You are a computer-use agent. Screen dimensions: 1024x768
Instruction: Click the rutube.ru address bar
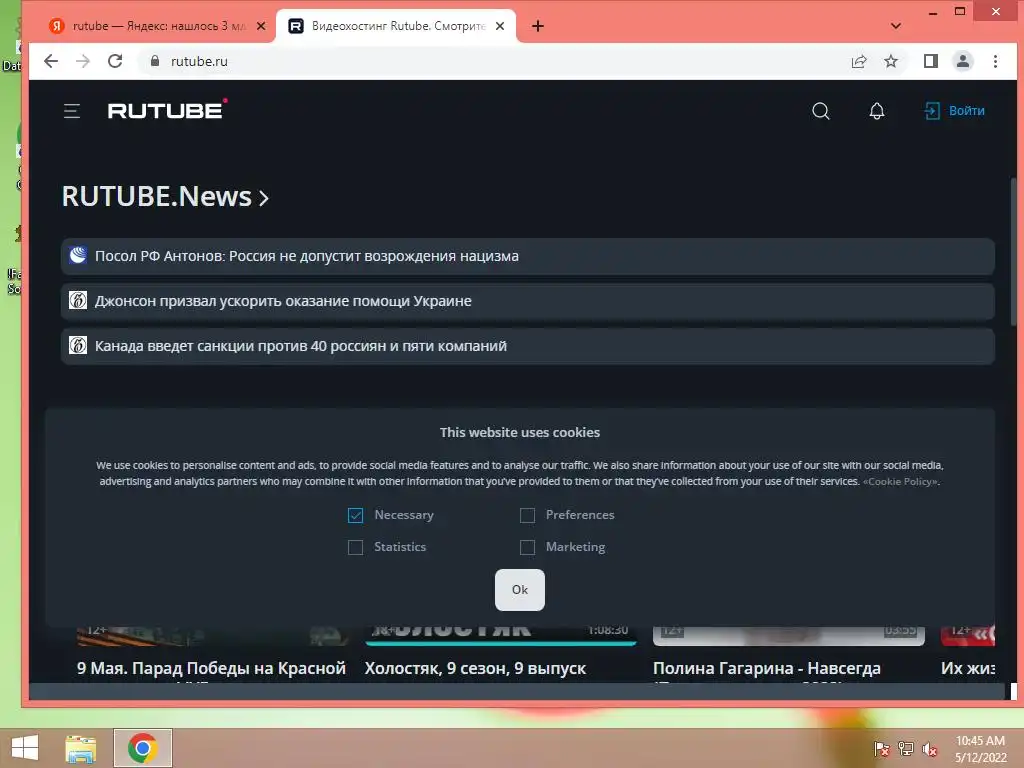490,61
